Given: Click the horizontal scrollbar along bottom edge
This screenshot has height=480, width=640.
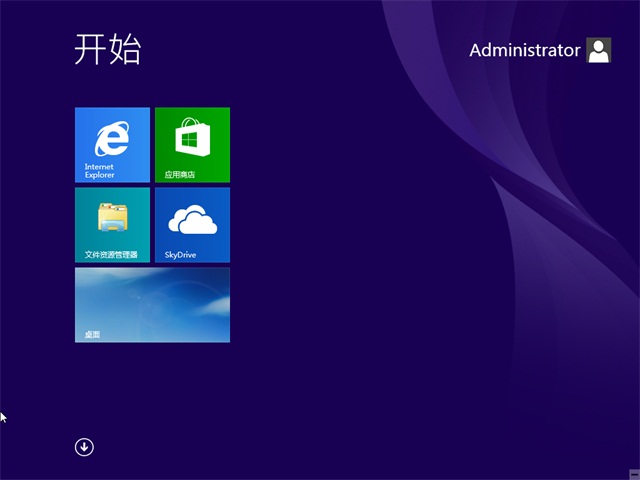Looking at the screenshot, I should point(320,476).
